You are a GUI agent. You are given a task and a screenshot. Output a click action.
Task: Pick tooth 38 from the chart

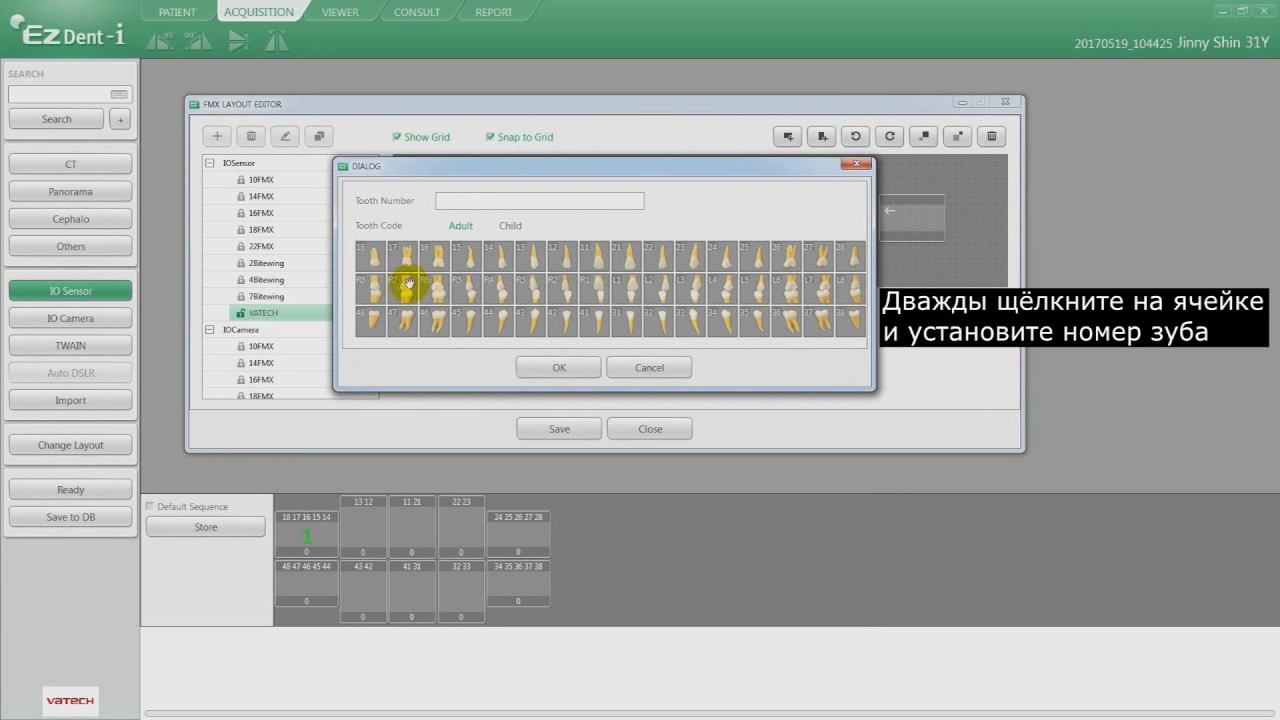click(x=850, y=321)
